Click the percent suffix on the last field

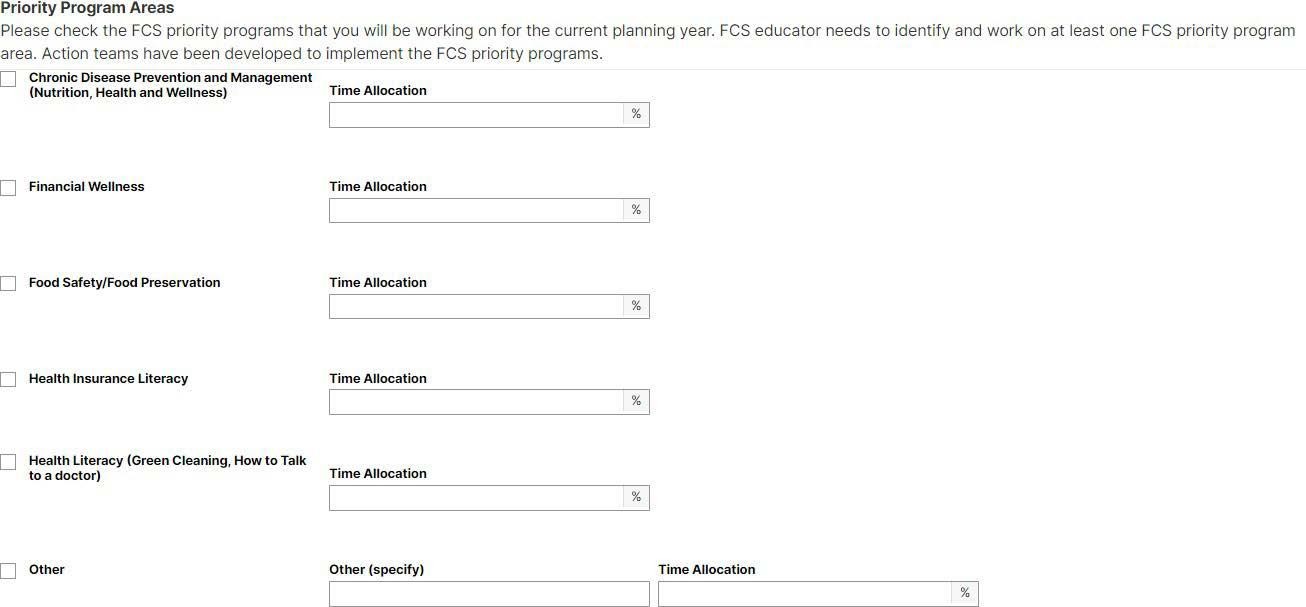pyautogui.click(x=963, y=592)
